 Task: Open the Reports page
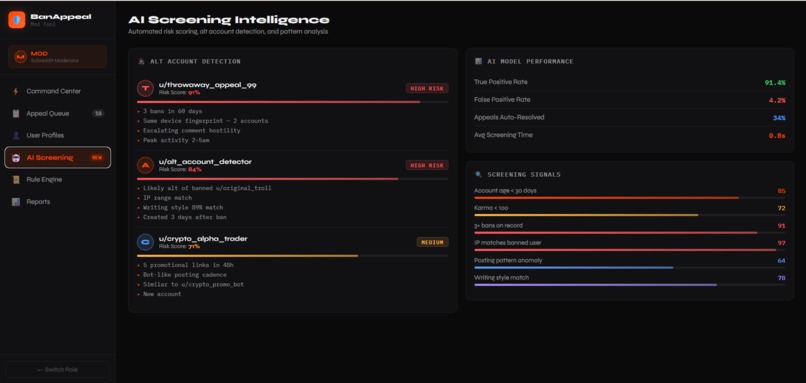pyautogui.click(x=58, y=202)
